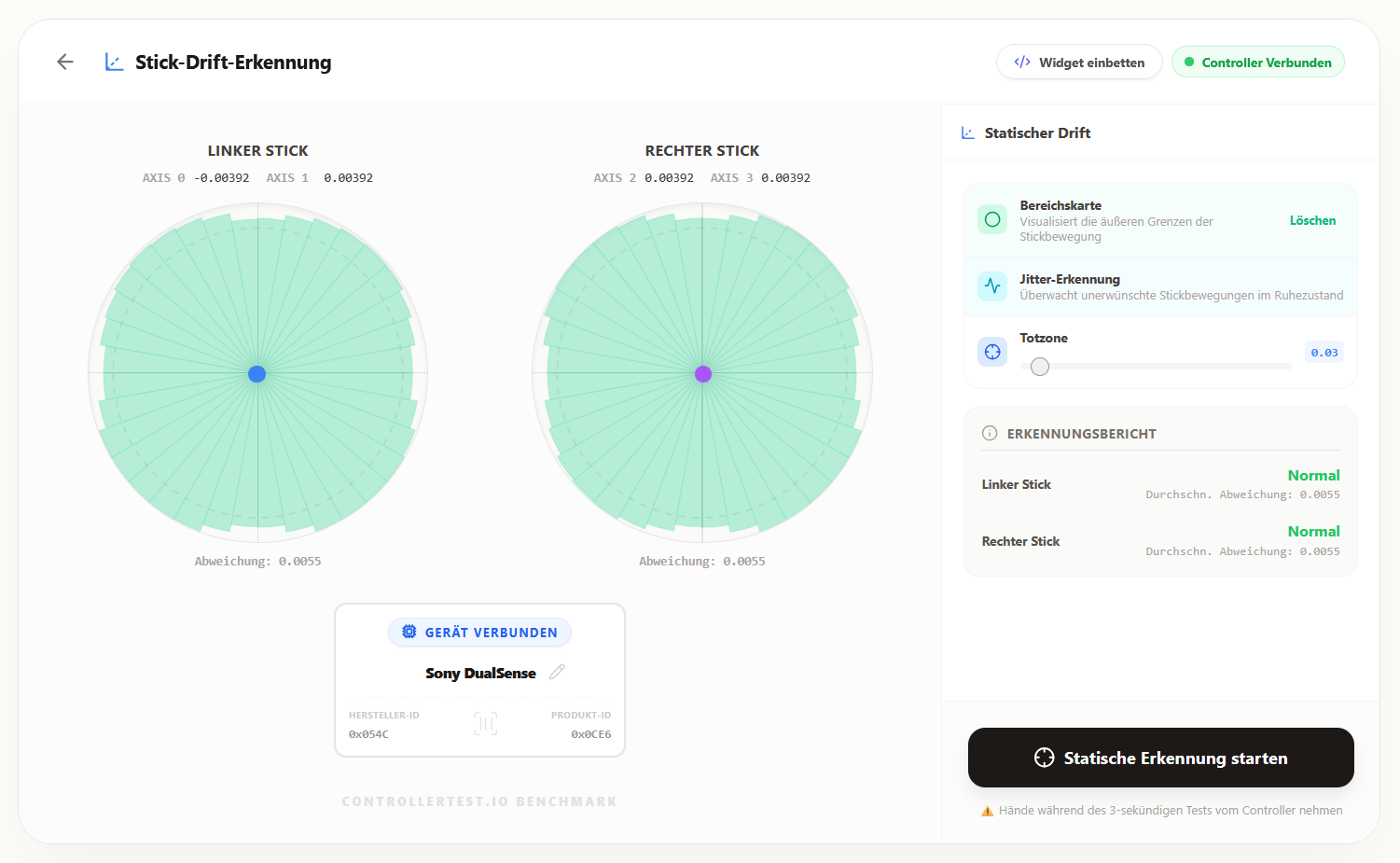Click the chip icon in Gerät Verbunden badge

coord(409,632)
